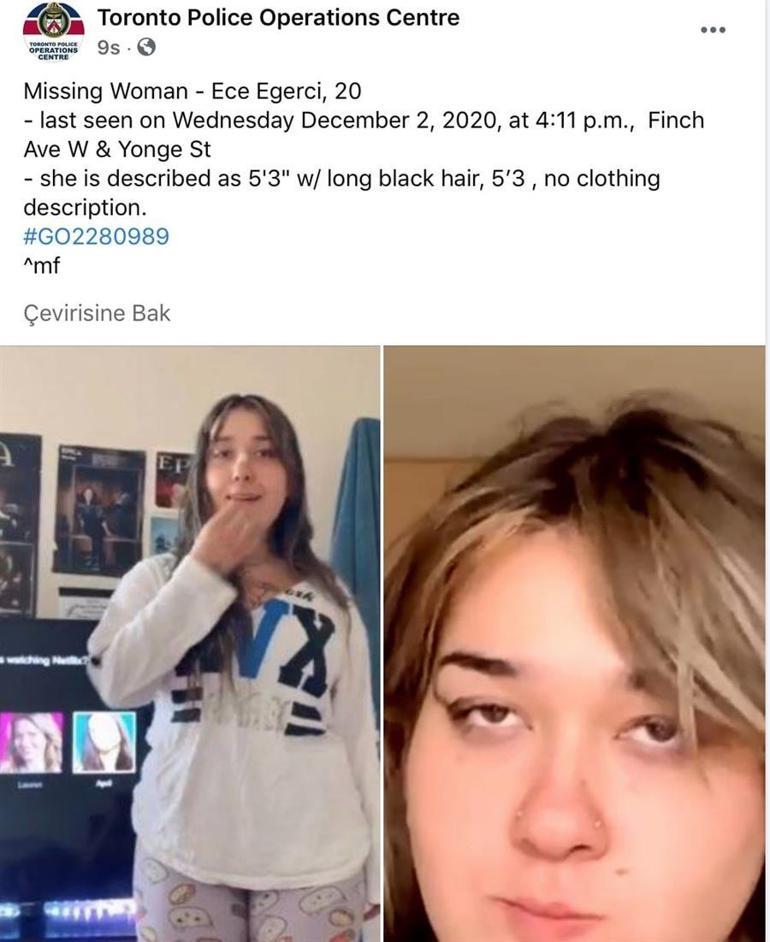Click the word description. in post text
770x942 pixels.
pyautogui.click(x=85, y=208)
